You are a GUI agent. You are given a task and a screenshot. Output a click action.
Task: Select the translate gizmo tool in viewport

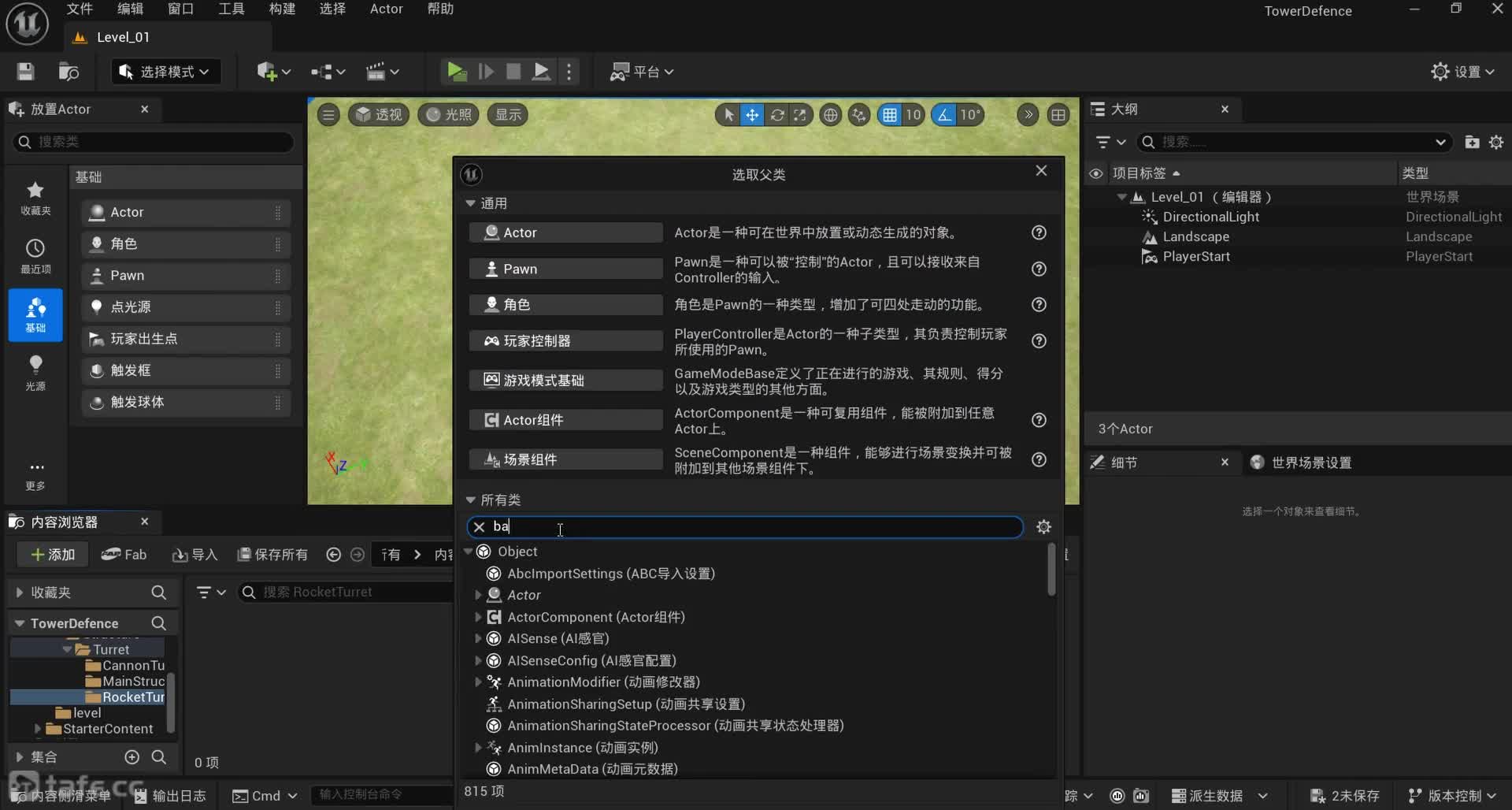click(752, 115)
